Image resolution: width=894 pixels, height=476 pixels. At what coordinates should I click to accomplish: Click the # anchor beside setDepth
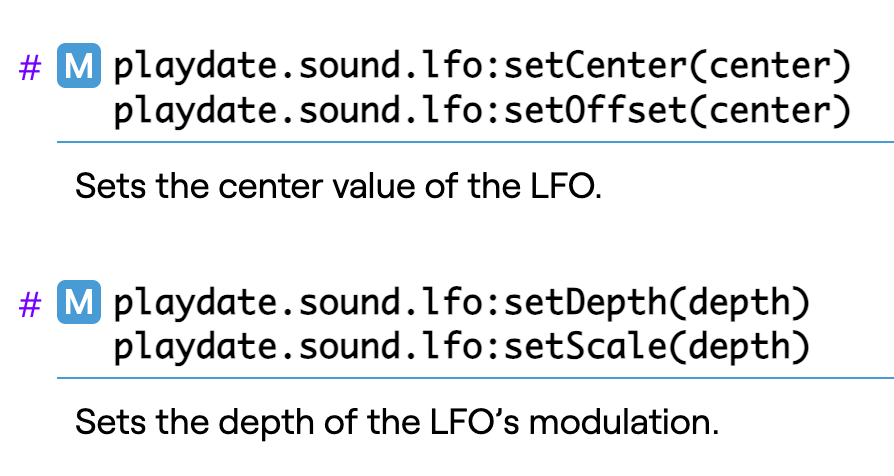click(x=31, y=305)
